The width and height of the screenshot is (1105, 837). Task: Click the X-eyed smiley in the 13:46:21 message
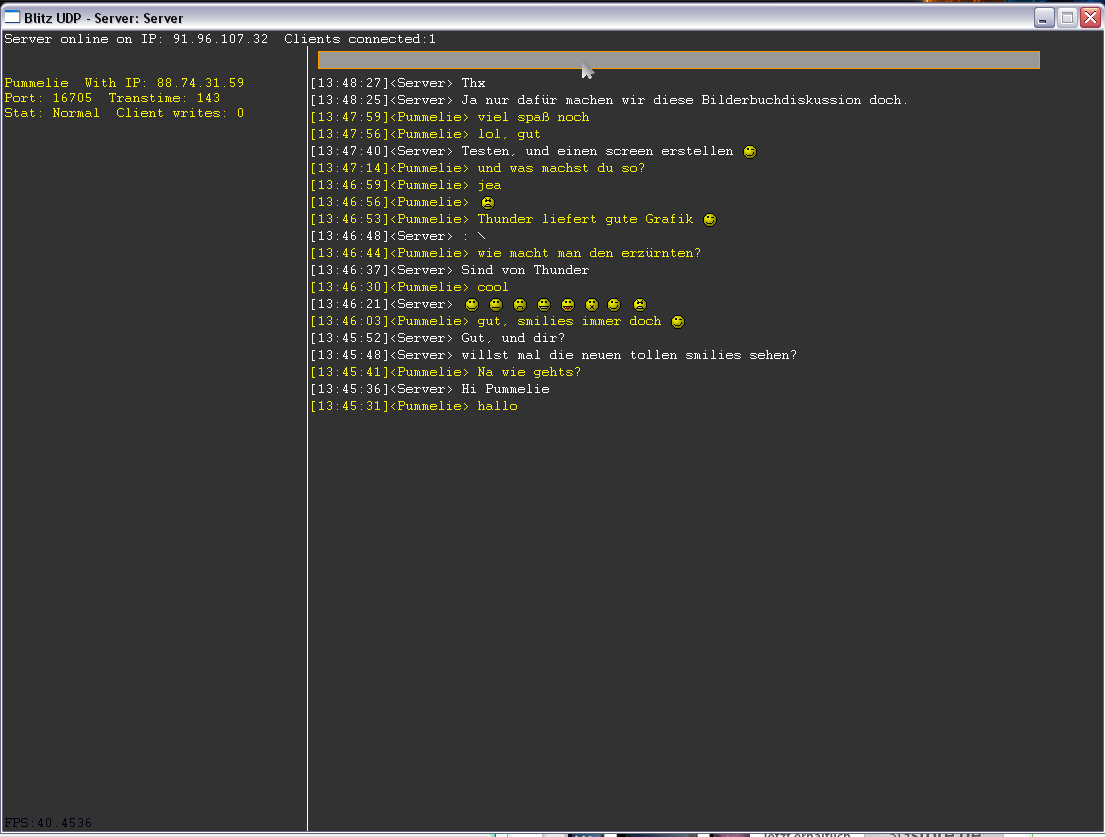click(592, 304)
